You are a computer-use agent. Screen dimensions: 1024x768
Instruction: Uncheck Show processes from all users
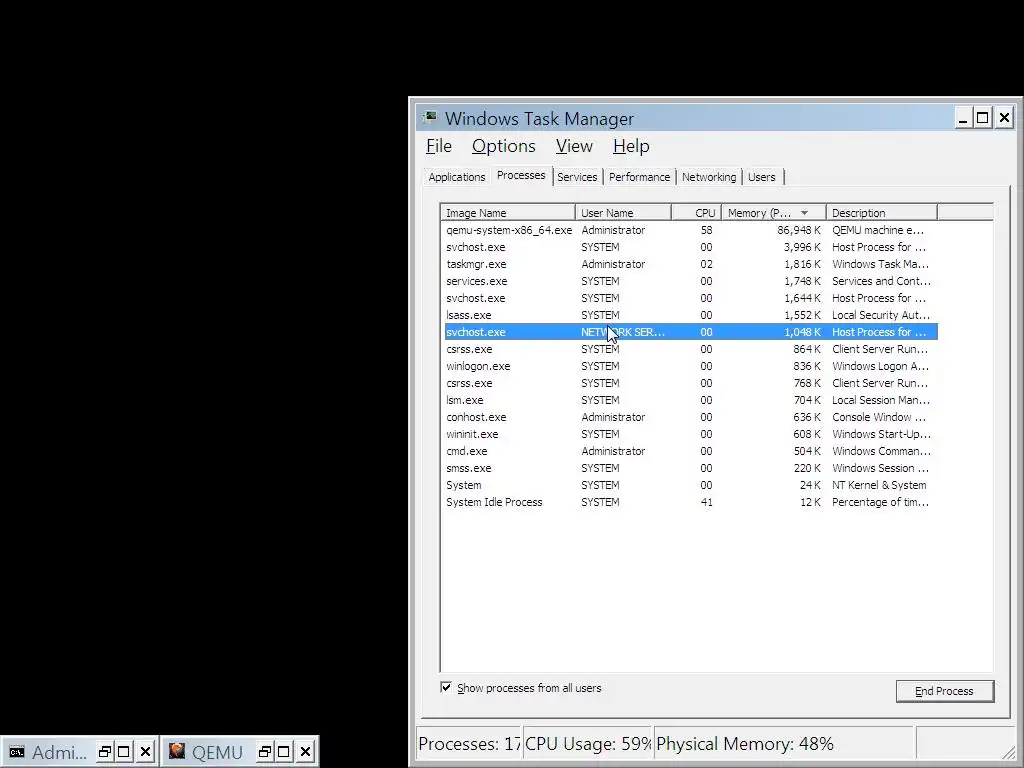446,687
